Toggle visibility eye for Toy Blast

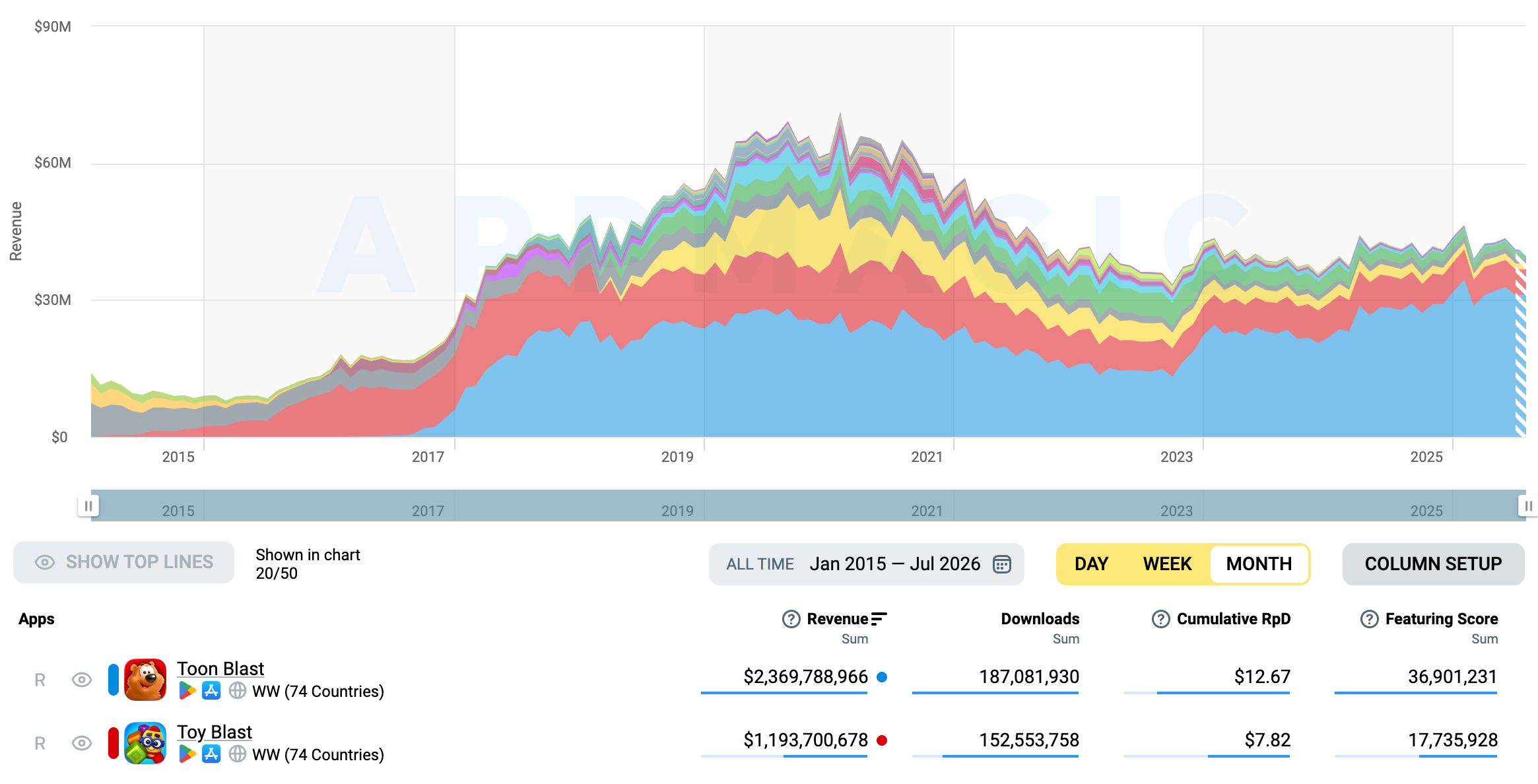click(82, 743)
